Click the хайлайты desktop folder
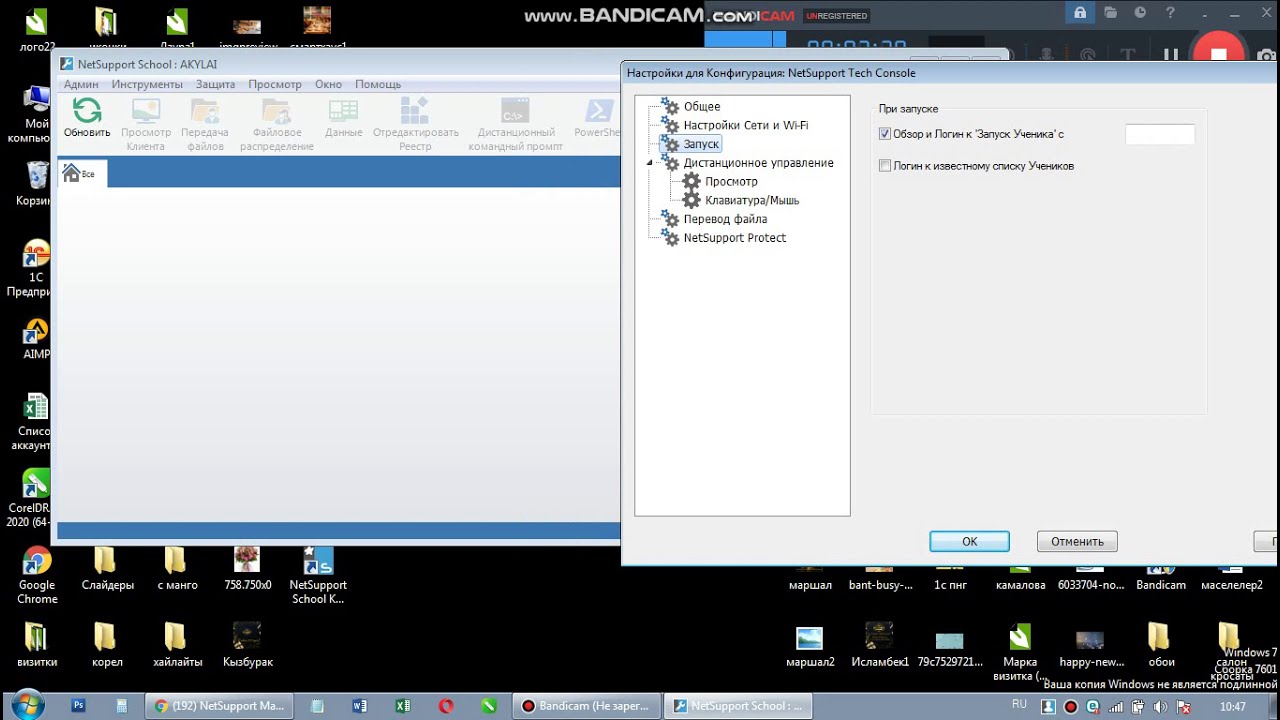 pos(177,645)
